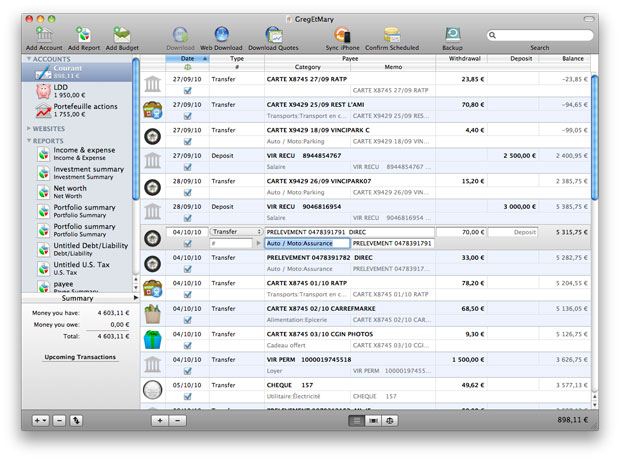Click the sidebar remove (−) button
Viewport: 620px width, 460px height.
[x=59, y=420]
